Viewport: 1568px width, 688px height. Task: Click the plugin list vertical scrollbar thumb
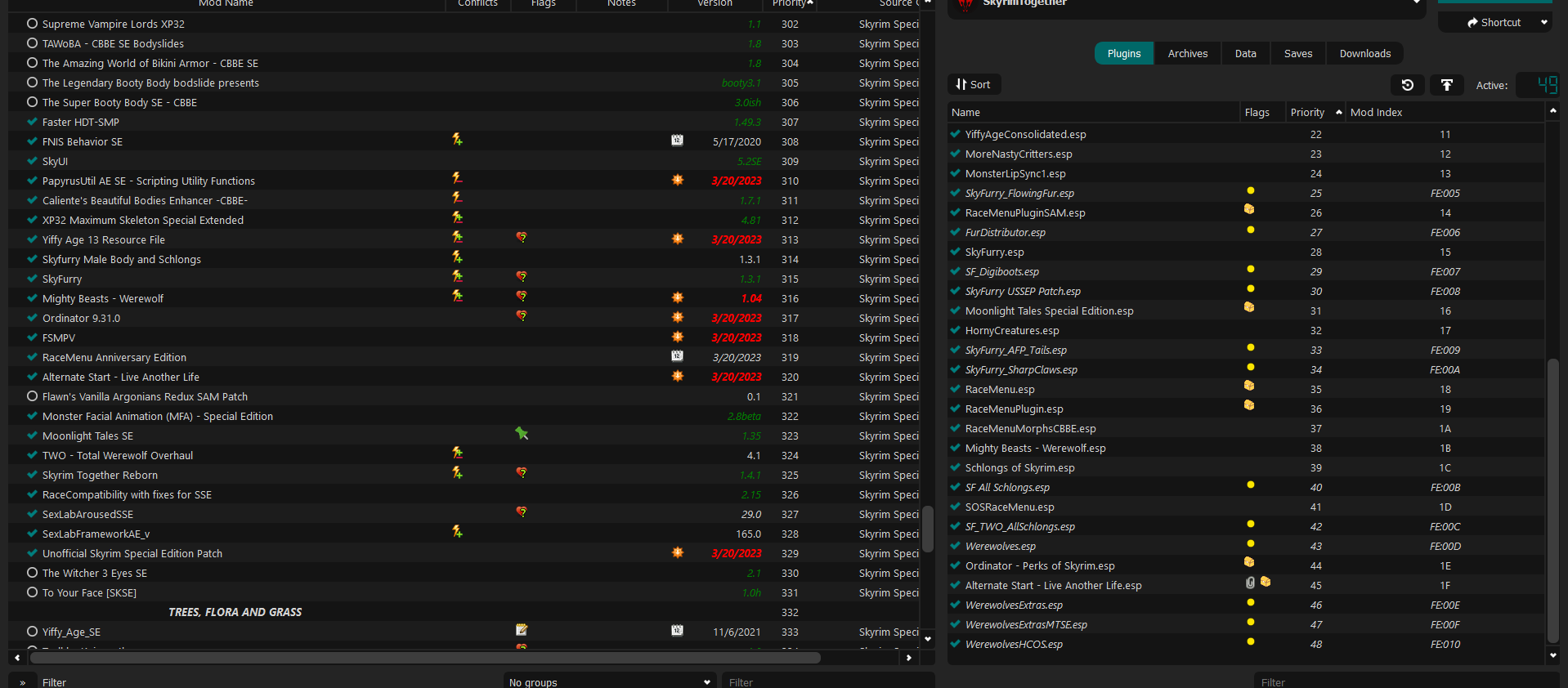[1553, 500]
